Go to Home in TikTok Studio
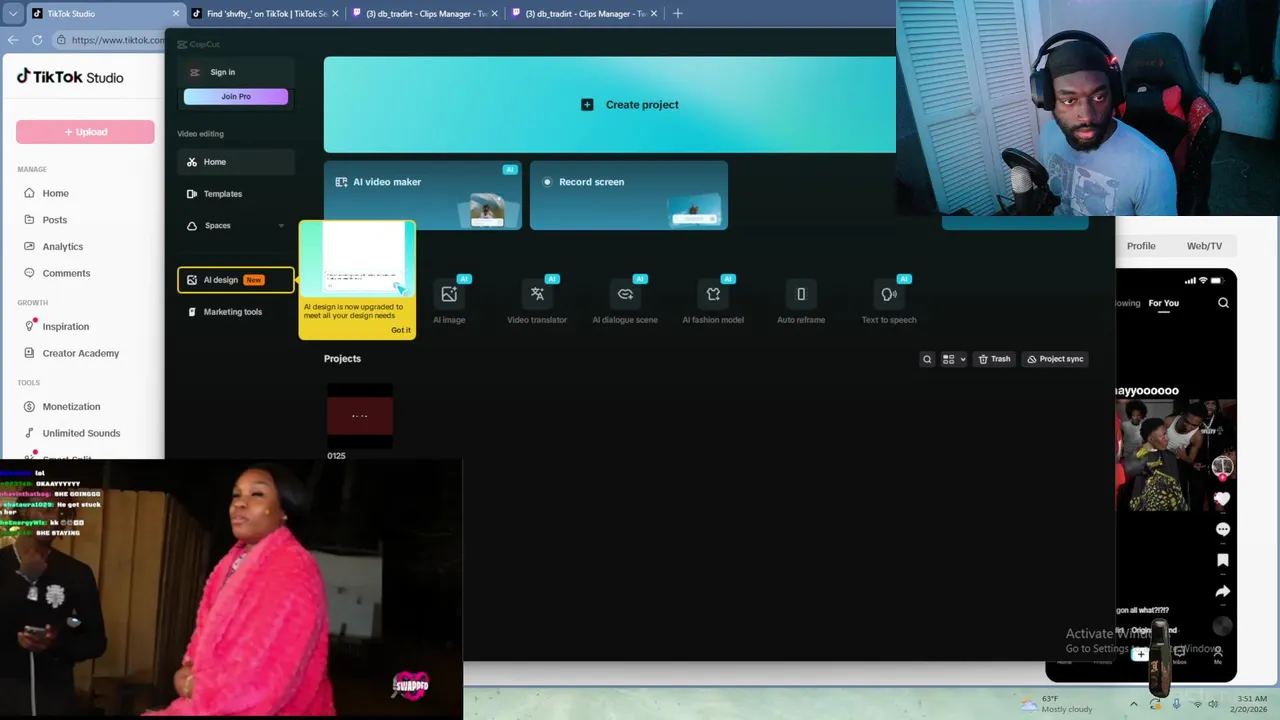Image resolution: width=1280 pixels, height=720 pixels. [55, 193]
